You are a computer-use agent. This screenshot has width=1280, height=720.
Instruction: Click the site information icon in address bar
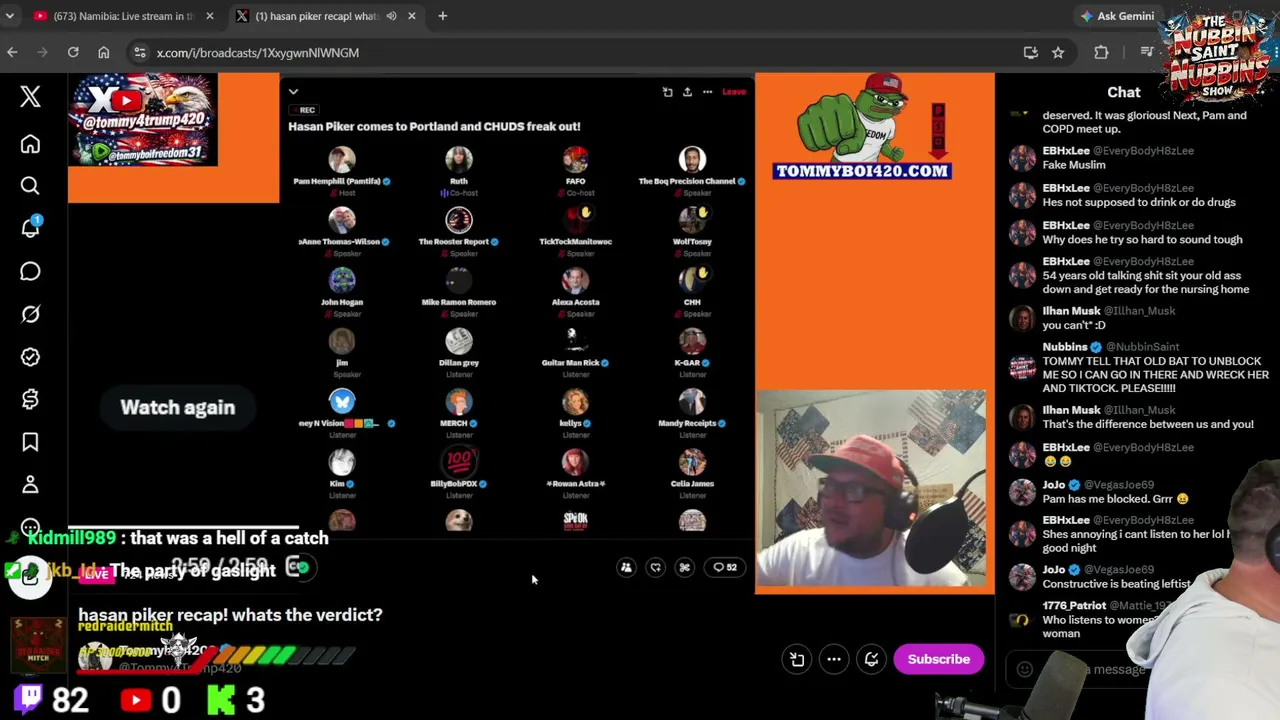140,52
